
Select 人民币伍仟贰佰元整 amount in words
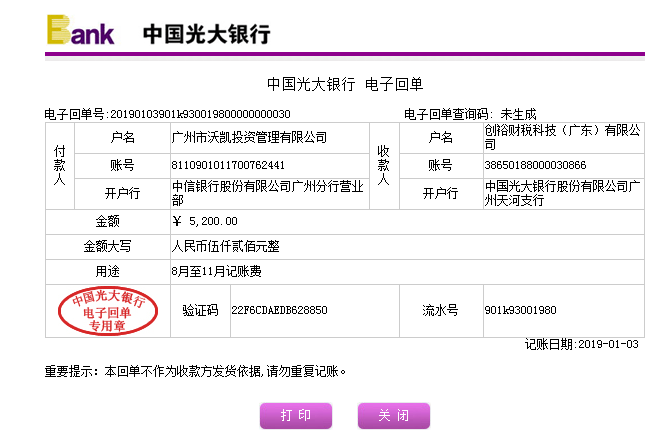226,246
